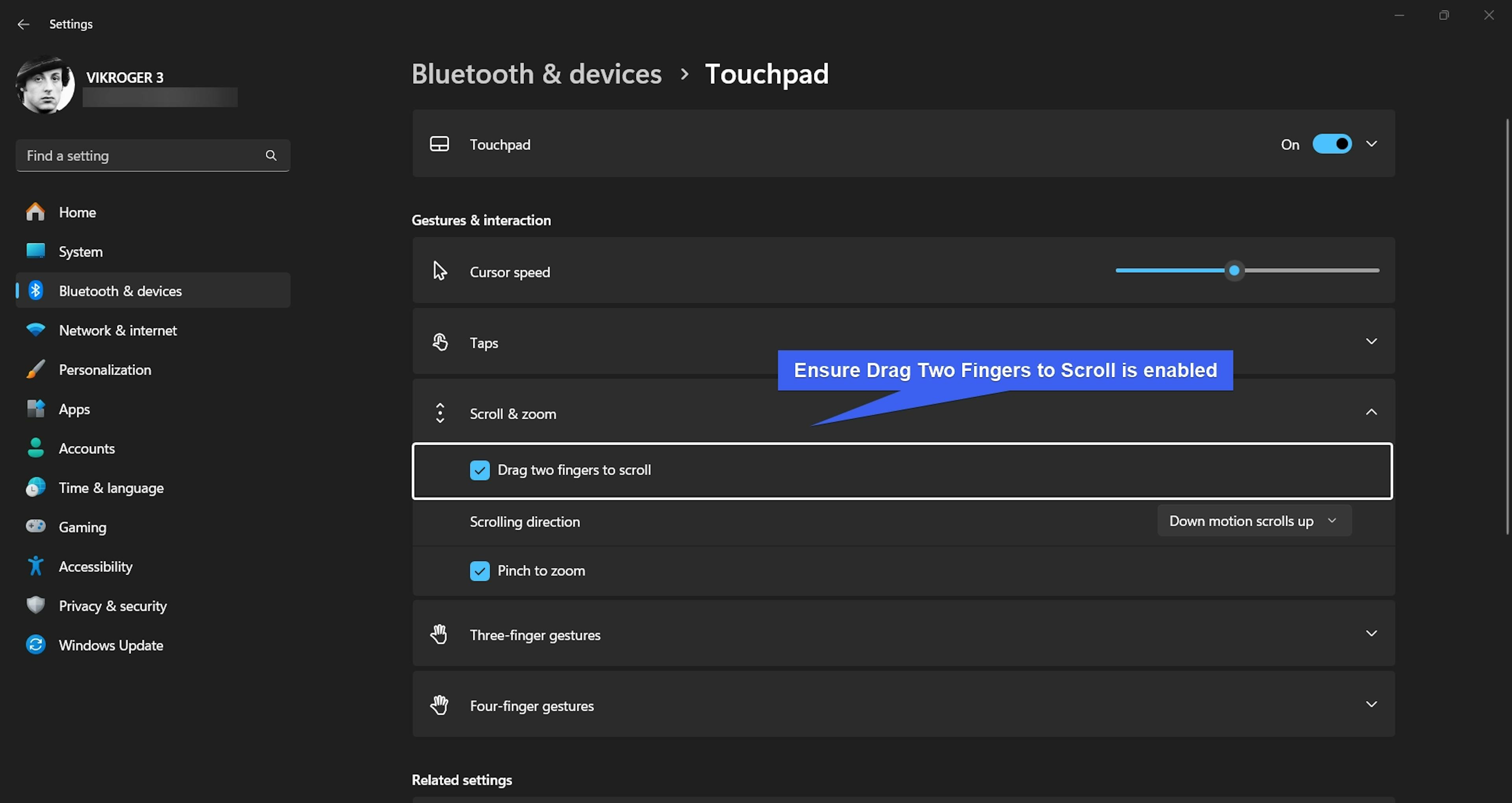This screenshot has width=1512, height=803.
Task: Open the Accessibility settings page
Action: (x=95, y=566)
